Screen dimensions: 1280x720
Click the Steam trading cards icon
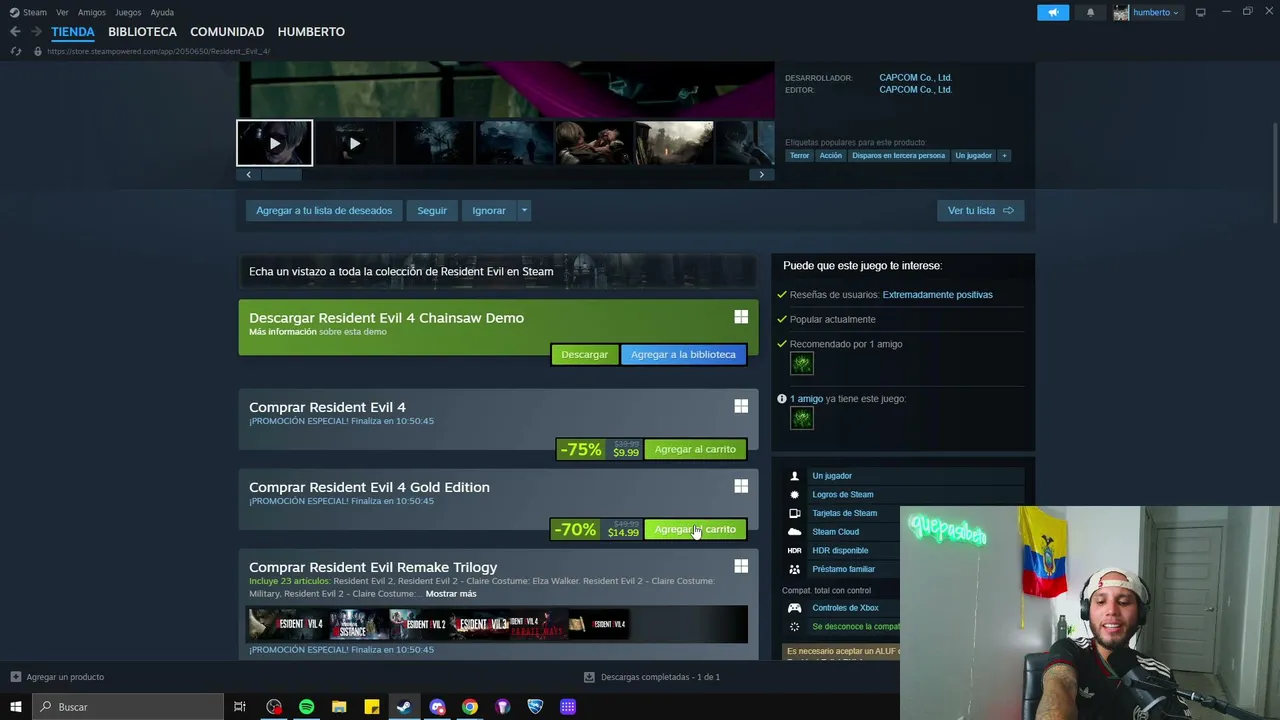795,513
